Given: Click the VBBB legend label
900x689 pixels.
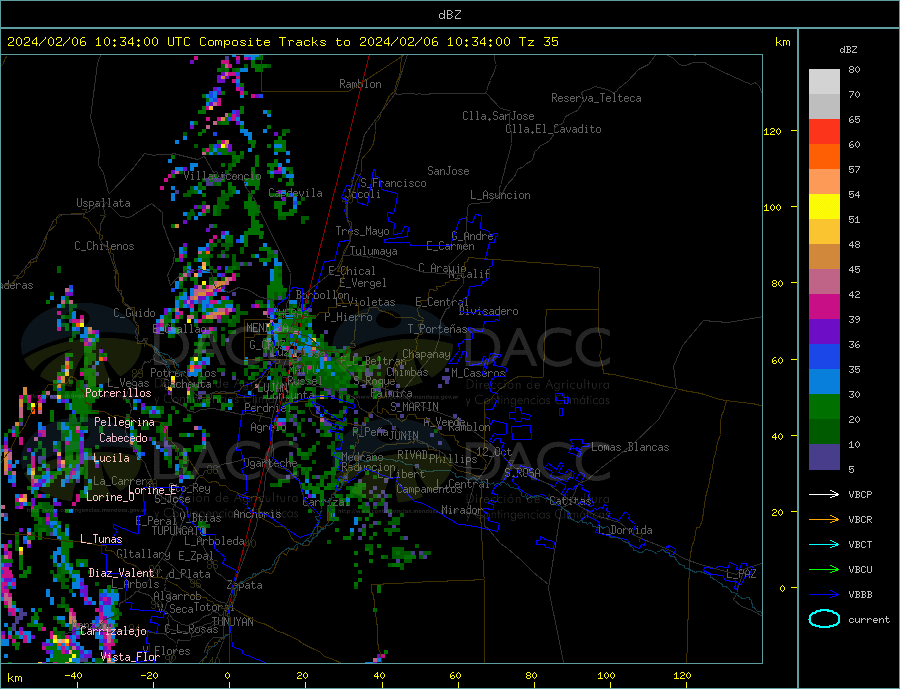Looking at the screenshot, I should 860,595.
